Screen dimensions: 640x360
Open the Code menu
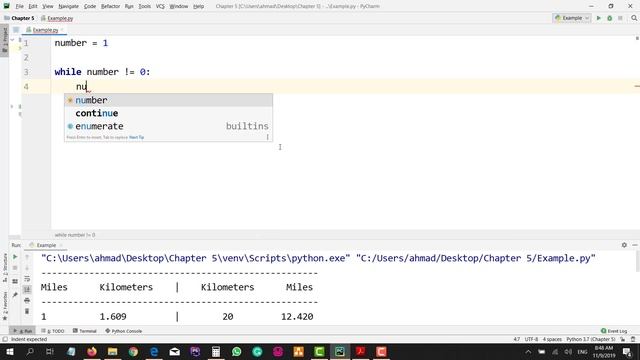pyautogui.click(x=89, y=6)
